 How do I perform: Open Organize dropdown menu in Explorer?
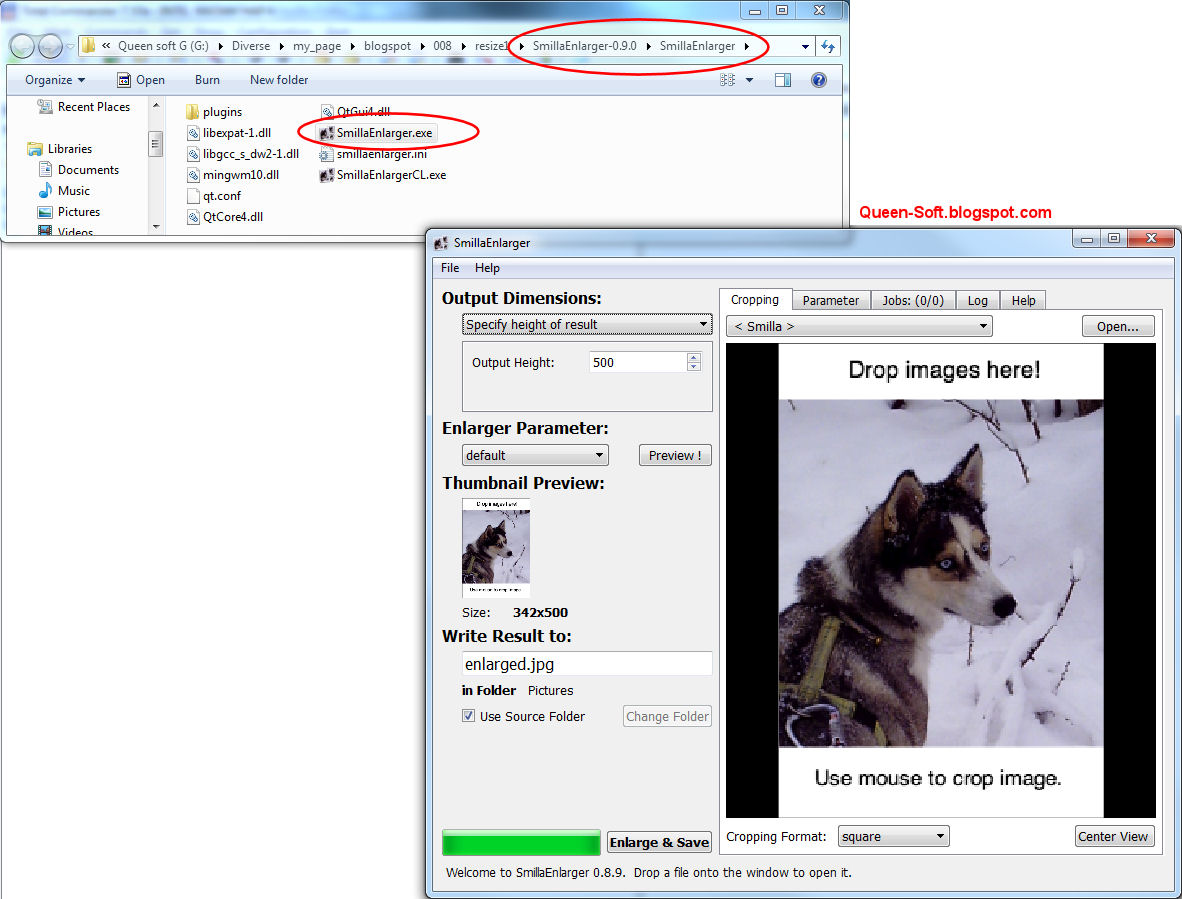click(x=55, y=80)
